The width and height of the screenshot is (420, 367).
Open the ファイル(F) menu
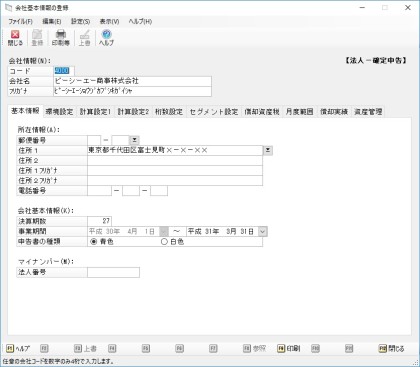tap(20, 21)
